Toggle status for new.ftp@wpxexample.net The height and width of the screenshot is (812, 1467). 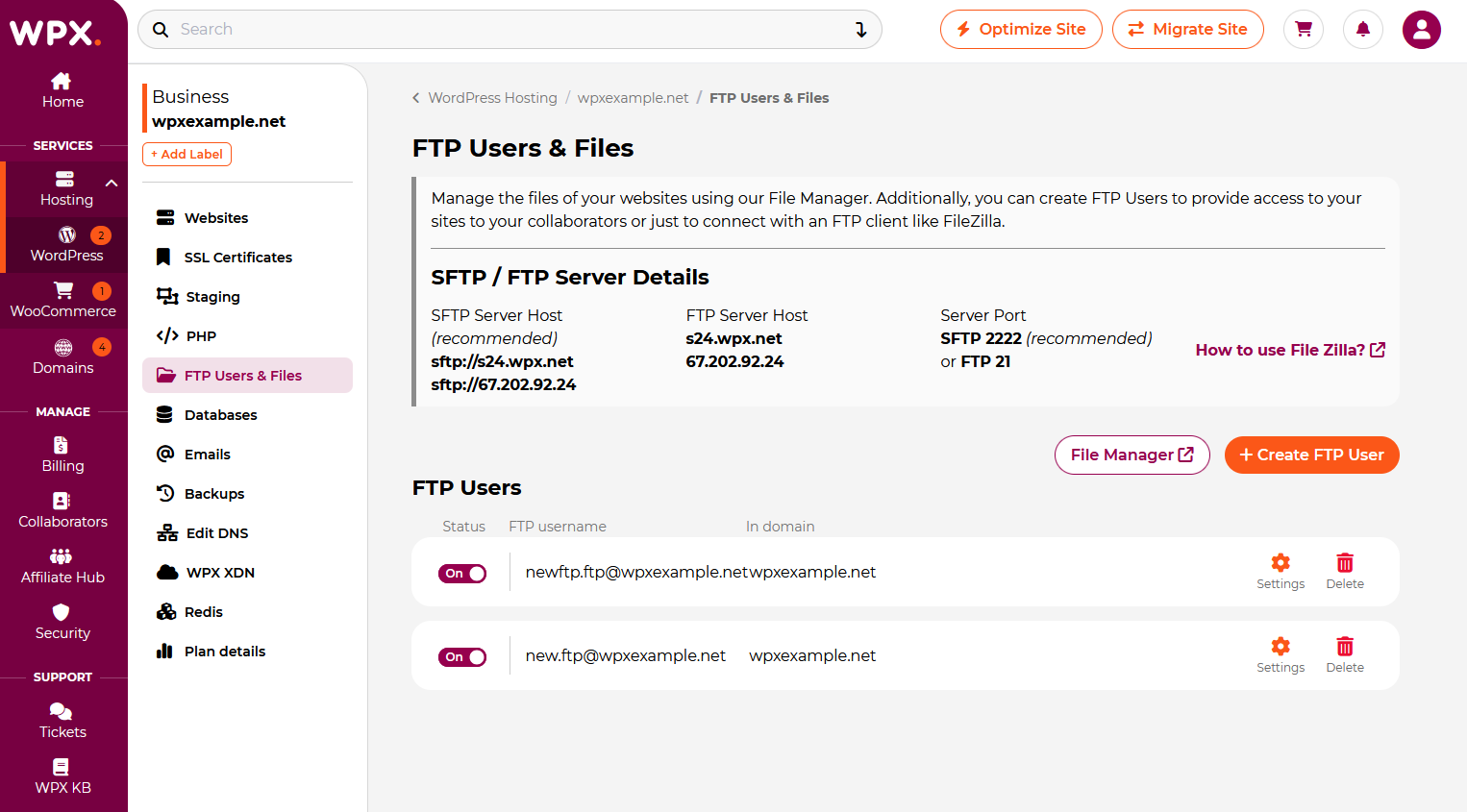[462, 657]
